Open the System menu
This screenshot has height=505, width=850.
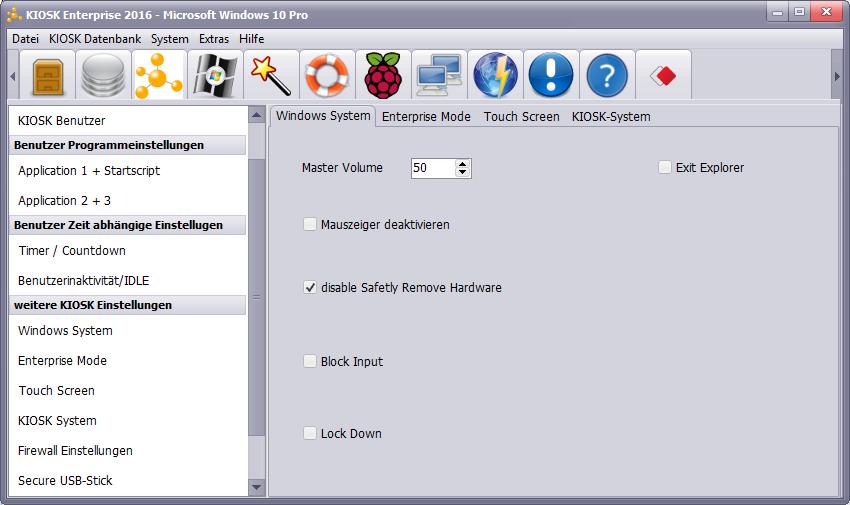coord(170,39)
